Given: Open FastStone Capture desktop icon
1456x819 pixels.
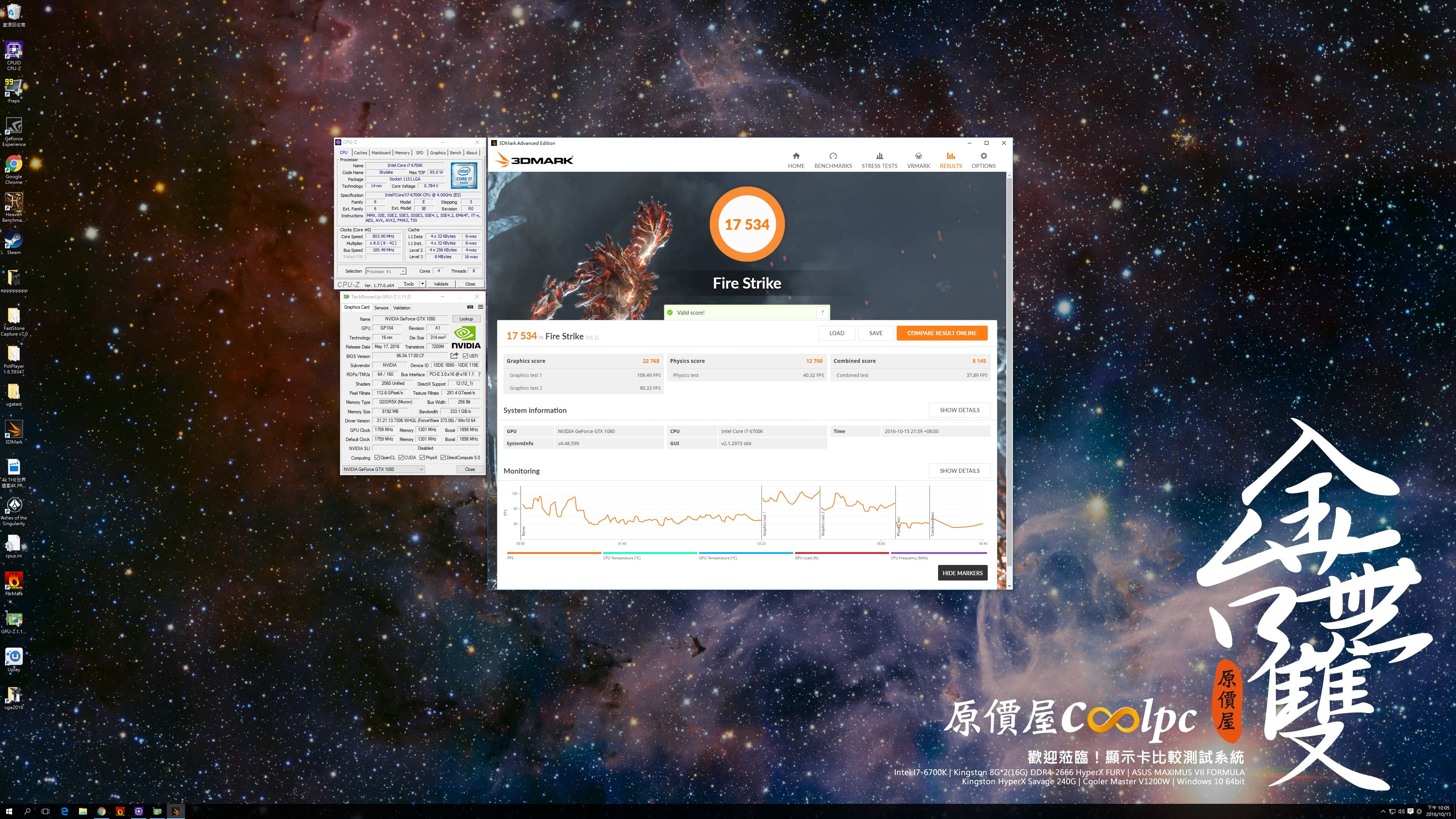Looking at the screenshot, I should click(14, 322).
